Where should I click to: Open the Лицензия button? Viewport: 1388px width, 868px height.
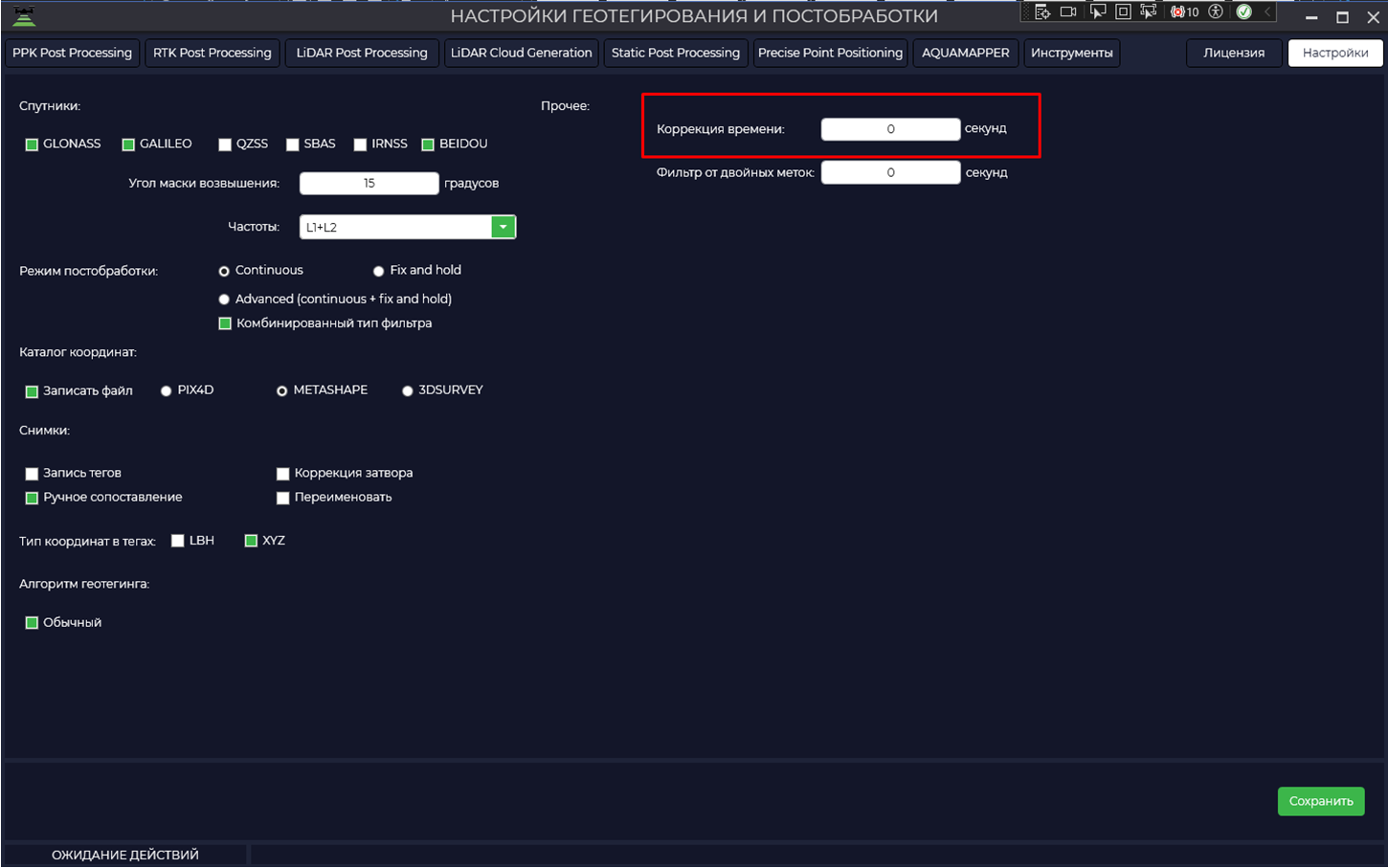[x=1234, y=53]
